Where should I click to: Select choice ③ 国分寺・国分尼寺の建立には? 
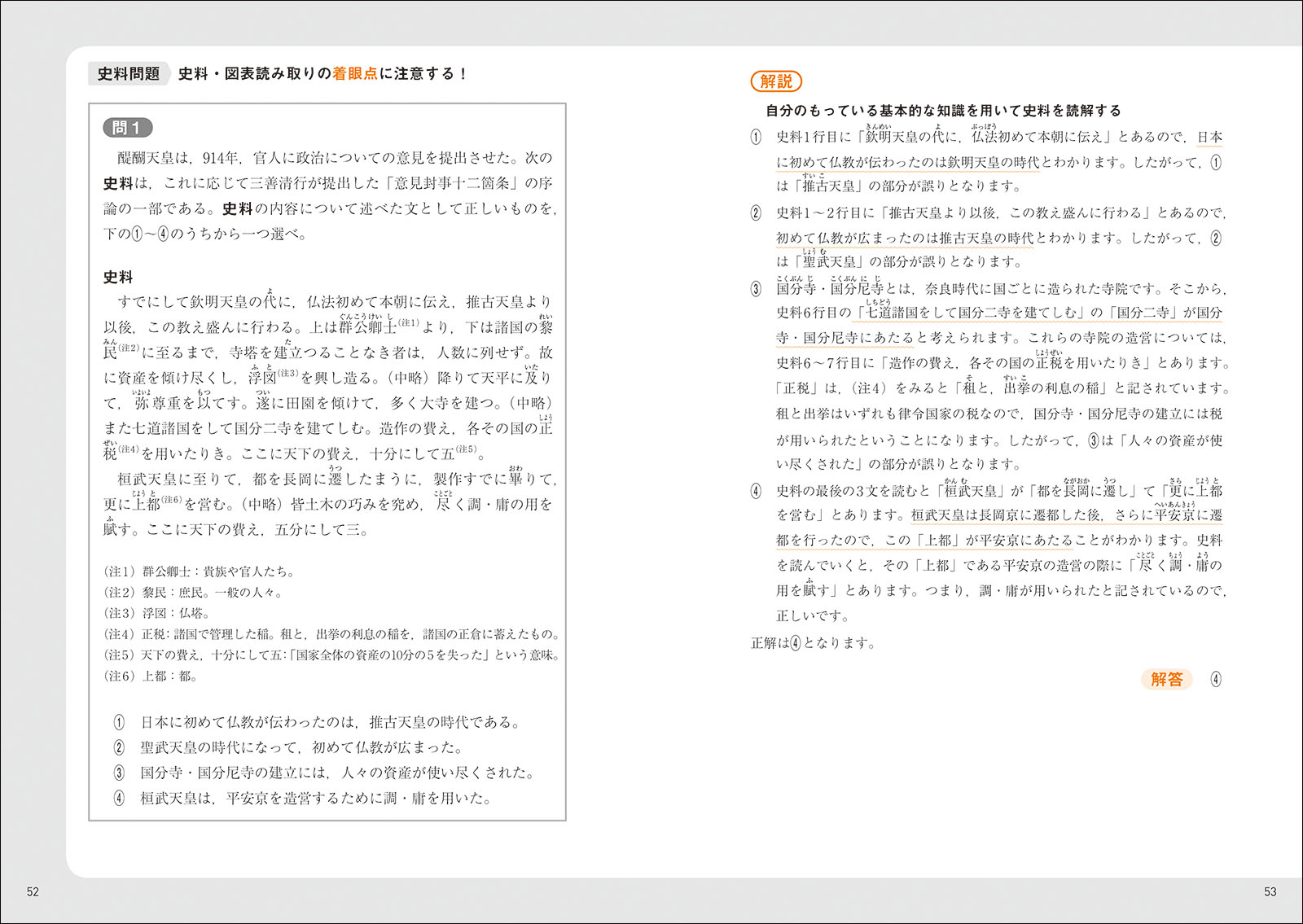point(324,773)
